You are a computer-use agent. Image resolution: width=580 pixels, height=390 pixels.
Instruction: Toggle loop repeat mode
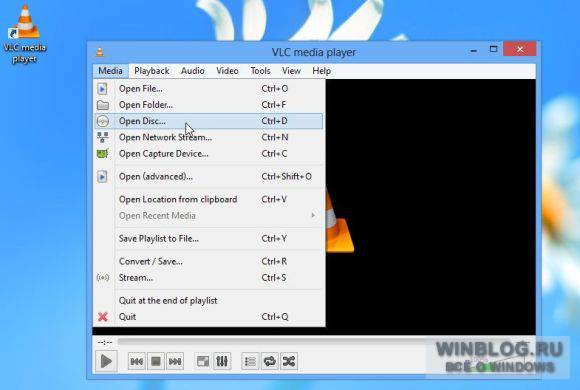point(270,361)
